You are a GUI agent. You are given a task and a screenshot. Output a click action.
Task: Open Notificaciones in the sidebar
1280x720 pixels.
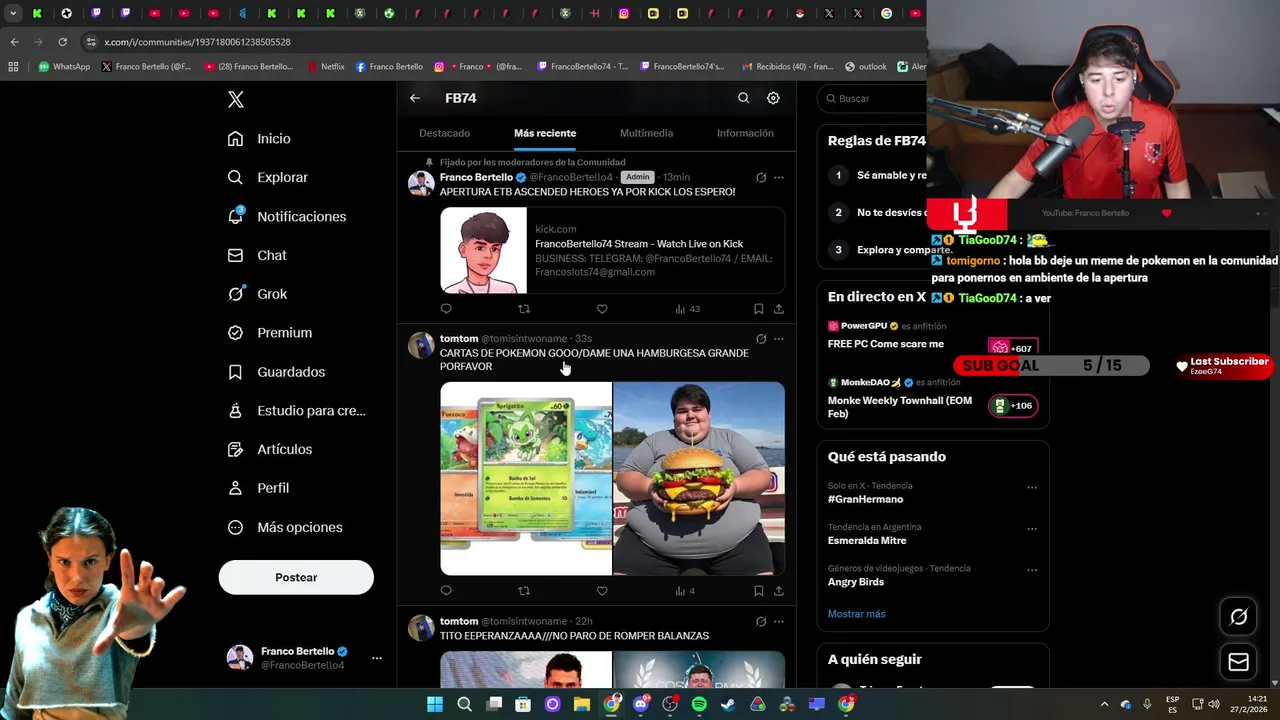click(286, 216)
